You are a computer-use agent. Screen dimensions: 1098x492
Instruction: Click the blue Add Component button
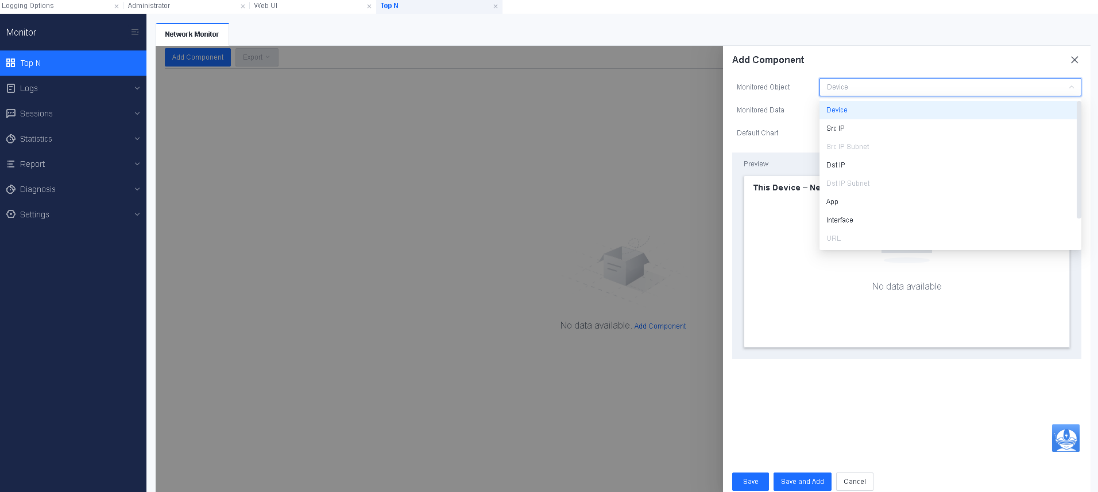pos(197,57)
